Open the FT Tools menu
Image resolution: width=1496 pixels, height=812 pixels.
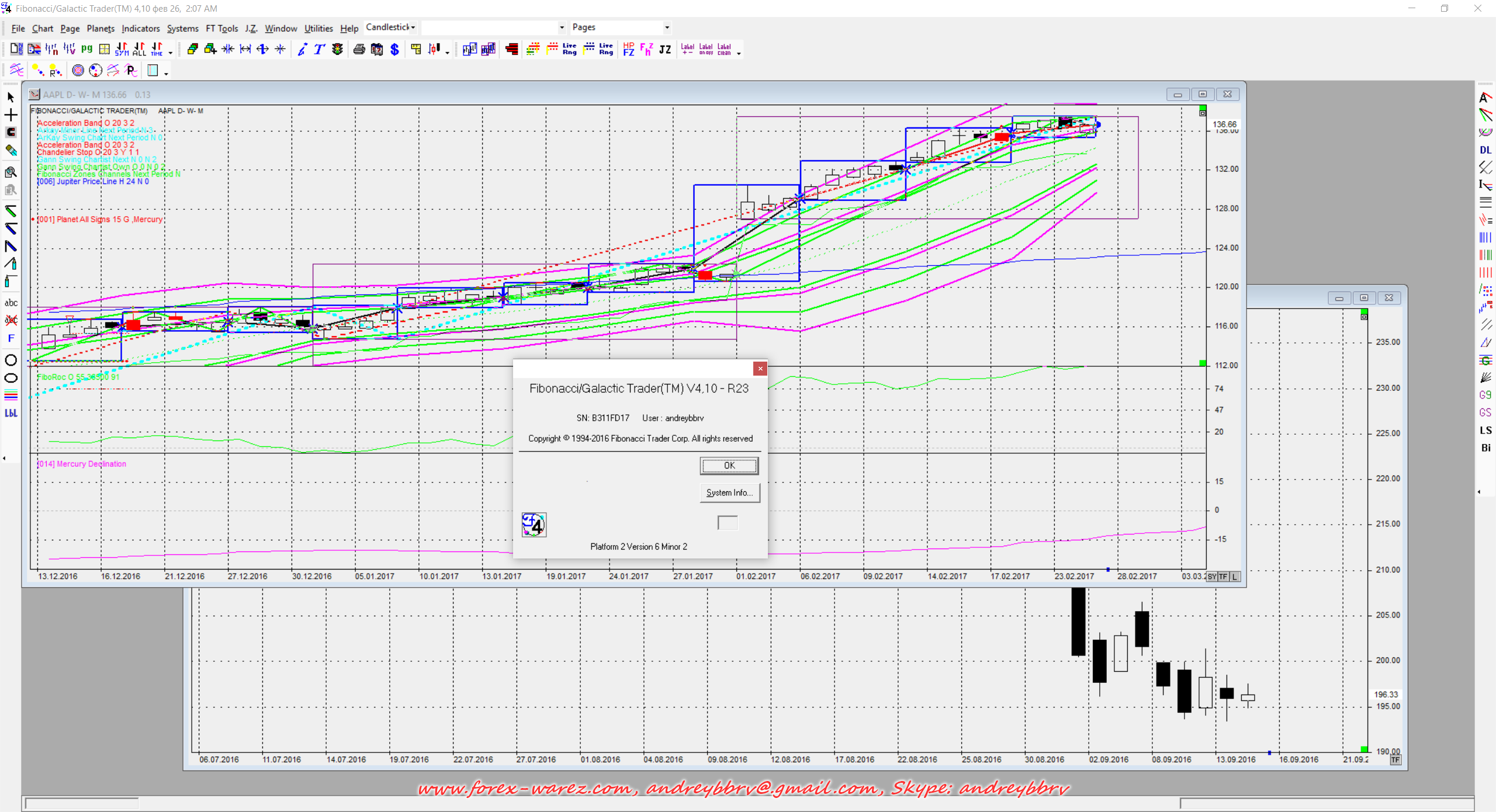(221, 28)
